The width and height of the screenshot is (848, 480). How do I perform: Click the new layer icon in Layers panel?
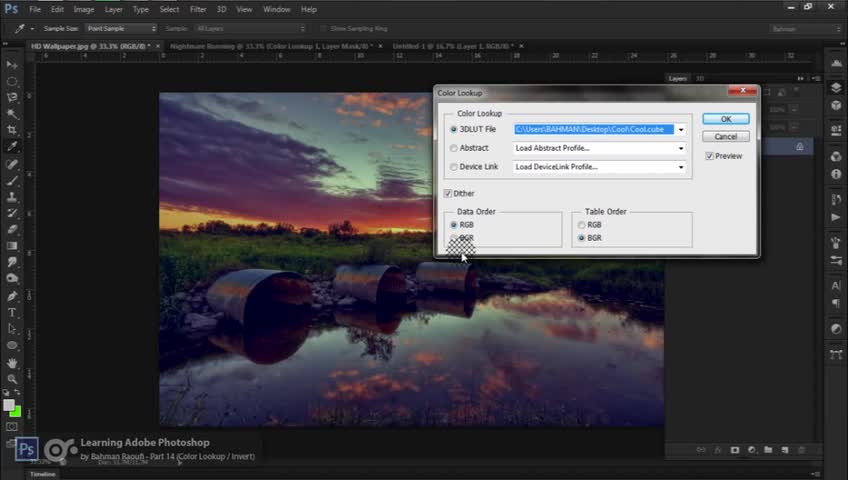coord(785,450)
